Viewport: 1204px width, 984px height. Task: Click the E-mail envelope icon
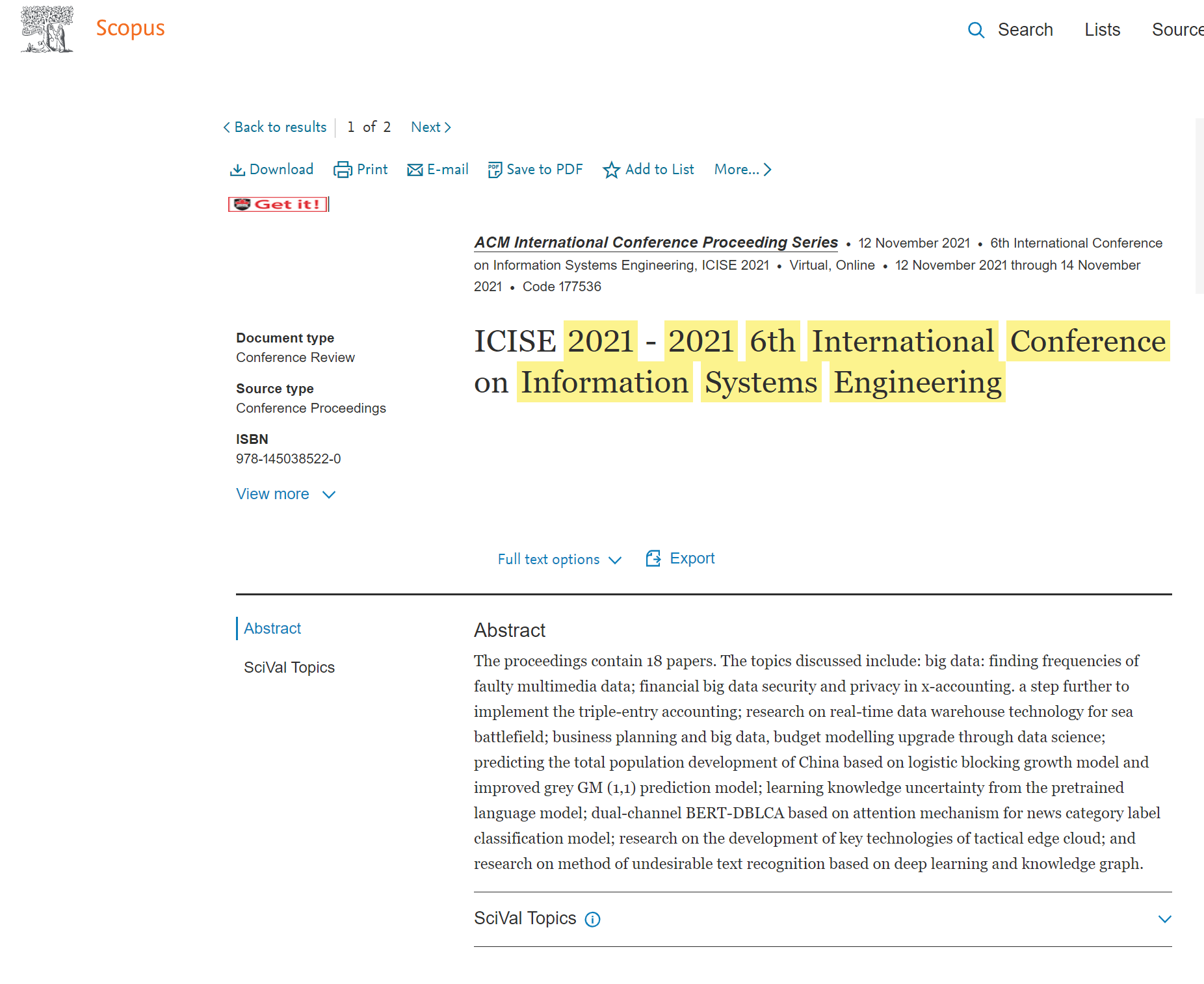pos(415,170)
